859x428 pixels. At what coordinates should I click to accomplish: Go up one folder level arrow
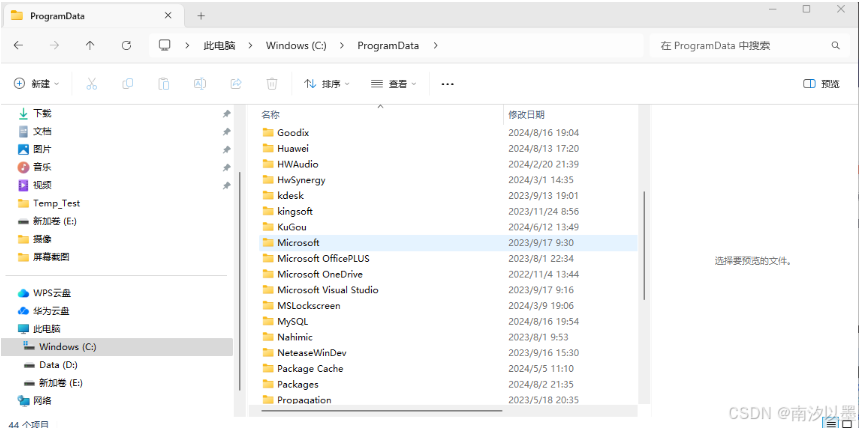coord(90,46)
